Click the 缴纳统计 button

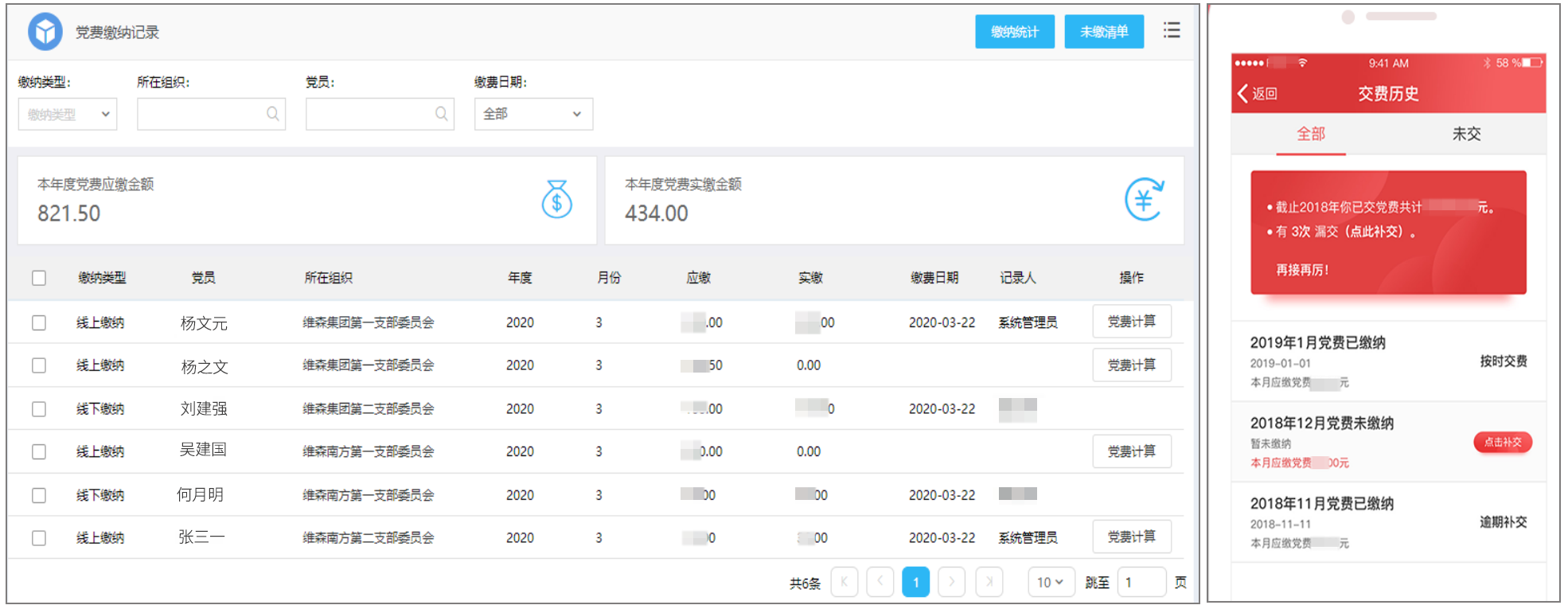click(1015, 32)
